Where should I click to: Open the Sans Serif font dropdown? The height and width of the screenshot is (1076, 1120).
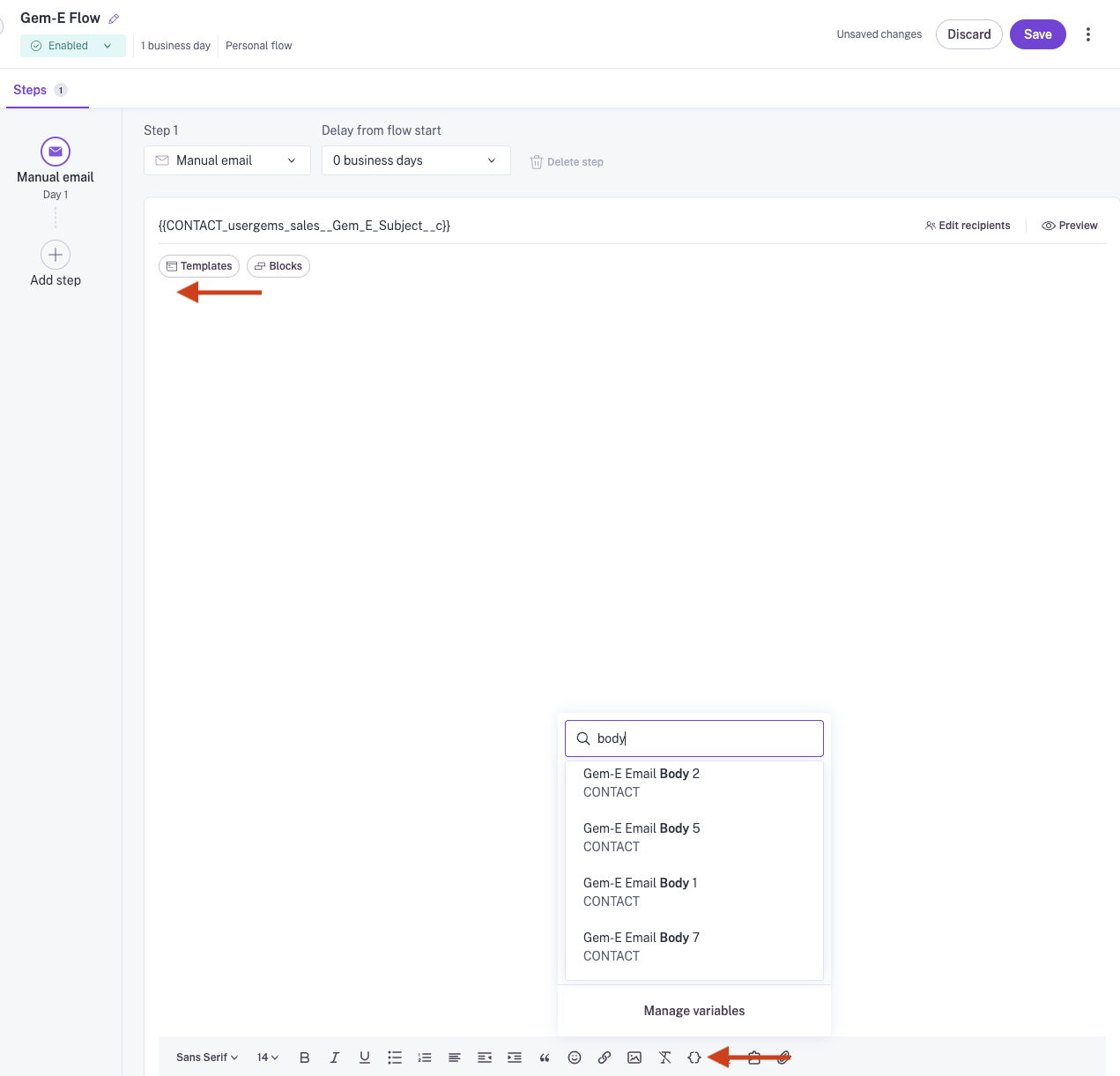[207, 1057]
